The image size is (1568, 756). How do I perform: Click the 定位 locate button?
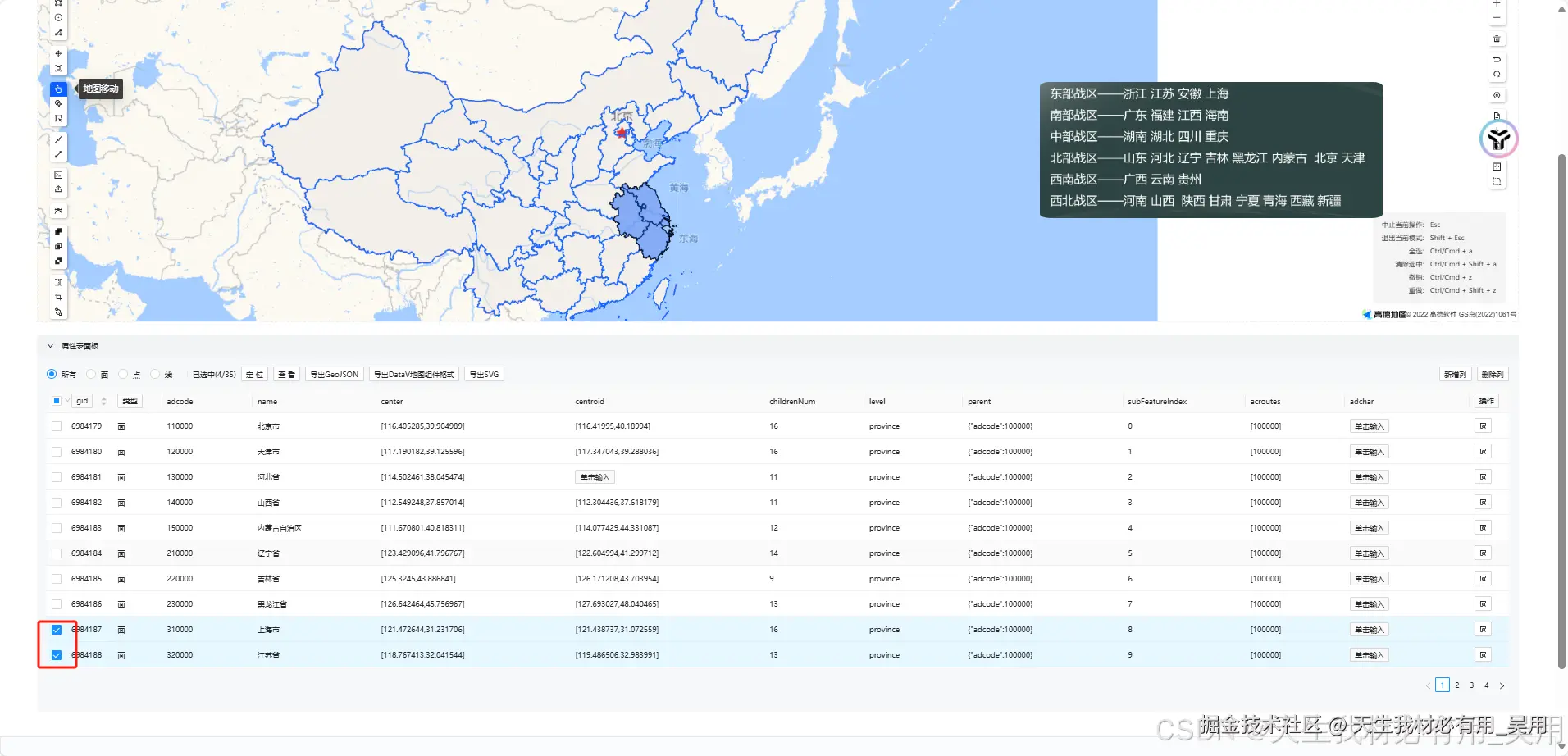tap(255, 375)
